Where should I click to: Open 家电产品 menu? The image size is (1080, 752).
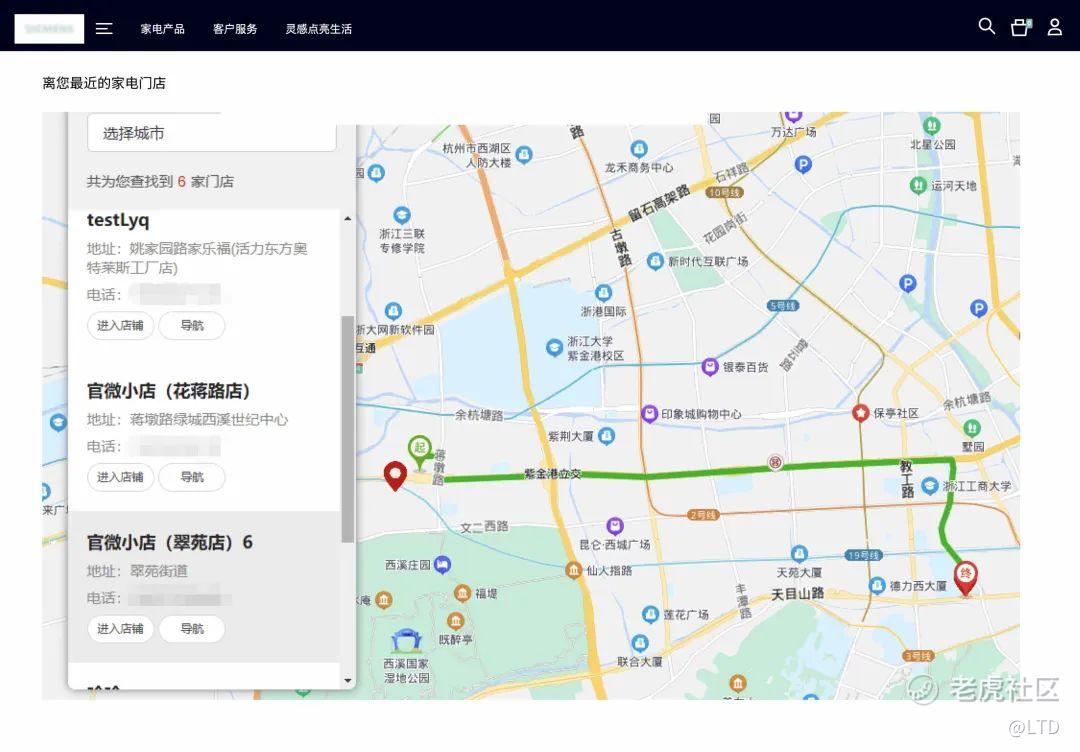click(163, 29)
